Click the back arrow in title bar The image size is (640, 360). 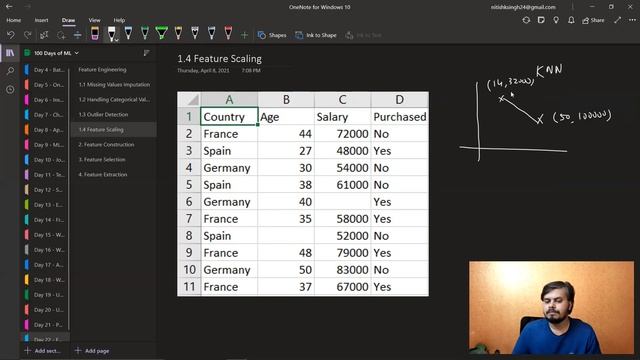[9, 7]
